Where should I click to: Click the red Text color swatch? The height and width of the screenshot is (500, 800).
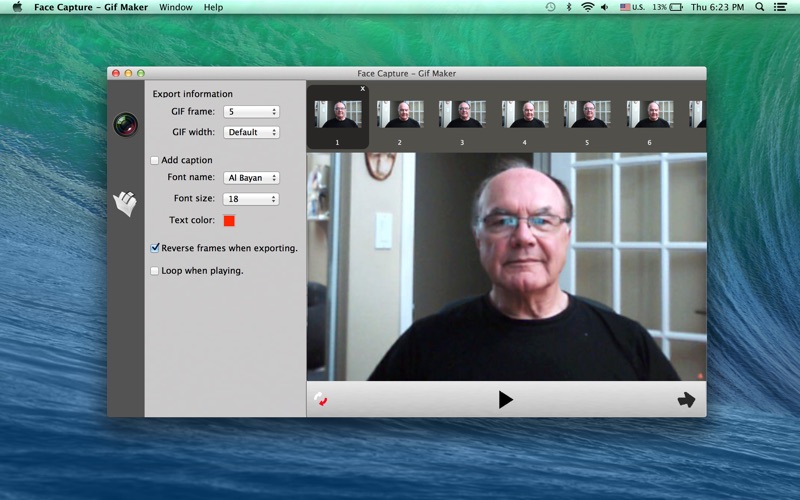click(229, 220)
